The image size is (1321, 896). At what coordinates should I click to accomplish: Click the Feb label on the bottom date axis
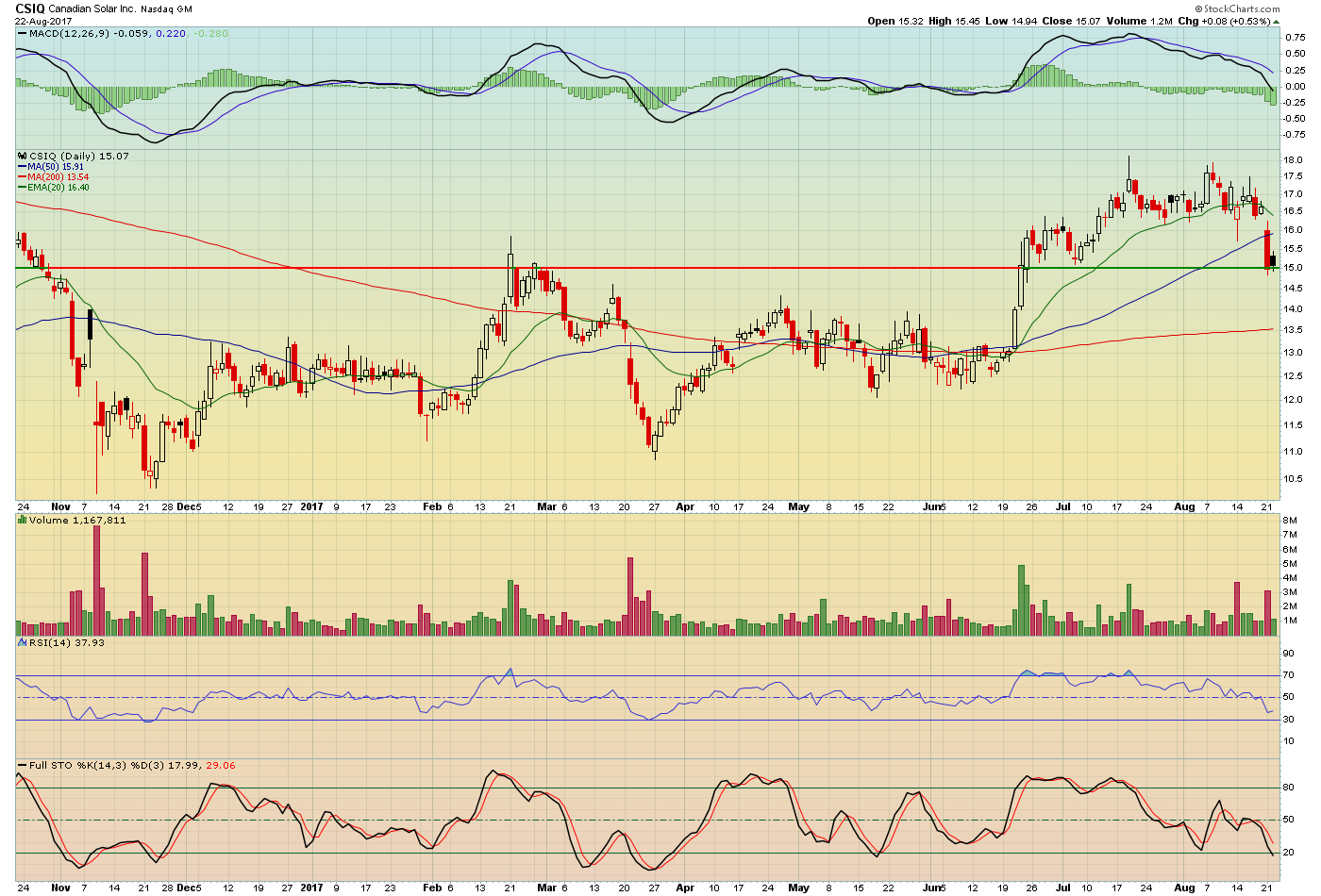pos(432,888)
